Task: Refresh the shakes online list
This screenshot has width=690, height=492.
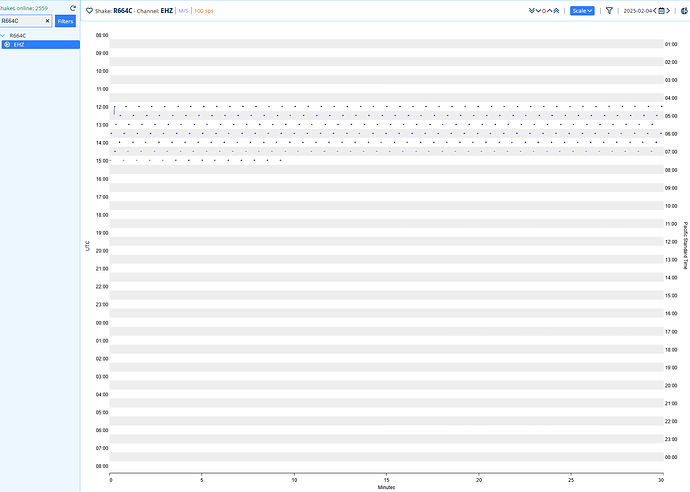Action: [x=73, y=8]
